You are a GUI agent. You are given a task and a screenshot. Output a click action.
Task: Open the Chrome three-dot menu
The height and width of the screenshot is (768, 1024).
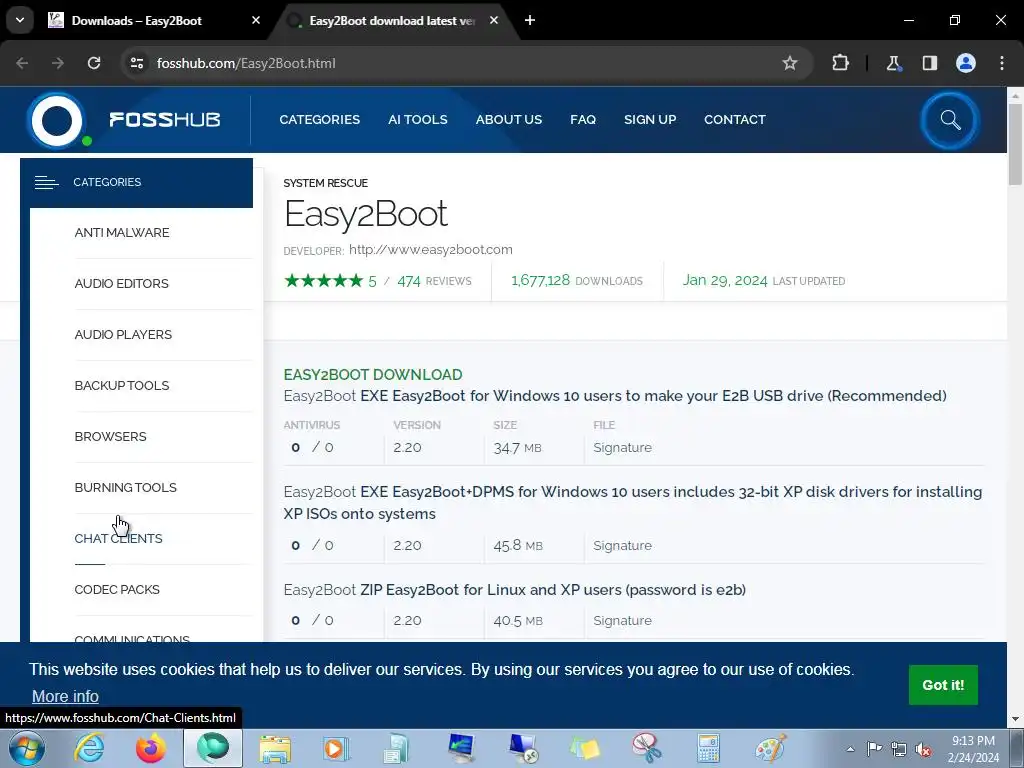click(1002, 63)
